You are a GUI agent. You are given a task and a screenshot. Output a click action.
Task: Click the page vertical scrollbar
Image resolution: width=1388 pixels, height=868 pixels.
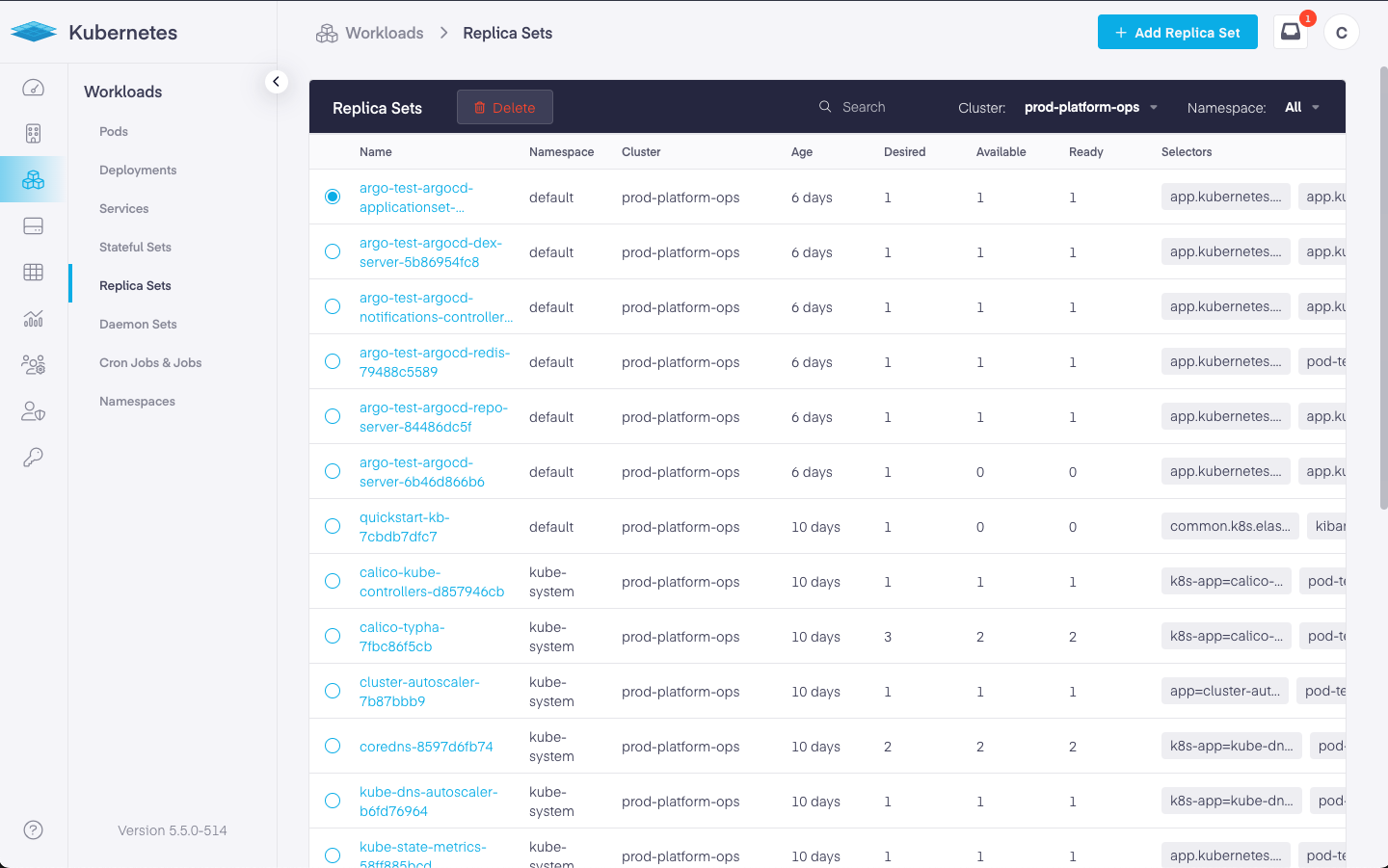pyautogui.click(x=1383, y=289)
